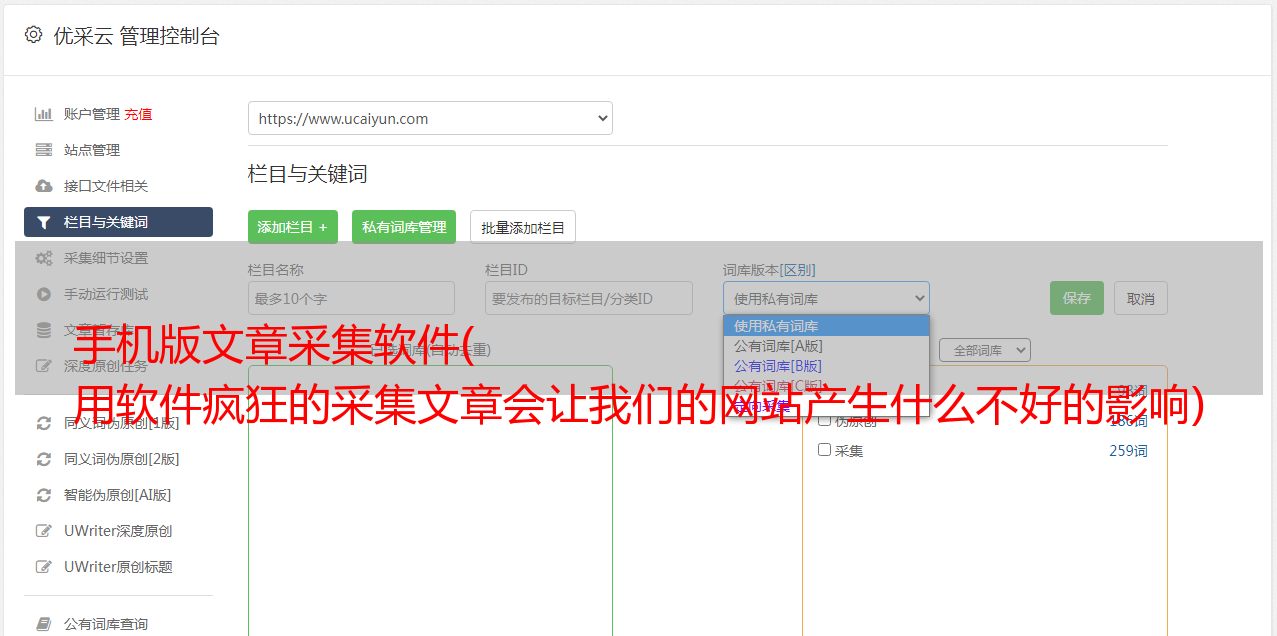Click the edit icon for UWriter深度原创

pyautogui.click(x=44, y=531)
